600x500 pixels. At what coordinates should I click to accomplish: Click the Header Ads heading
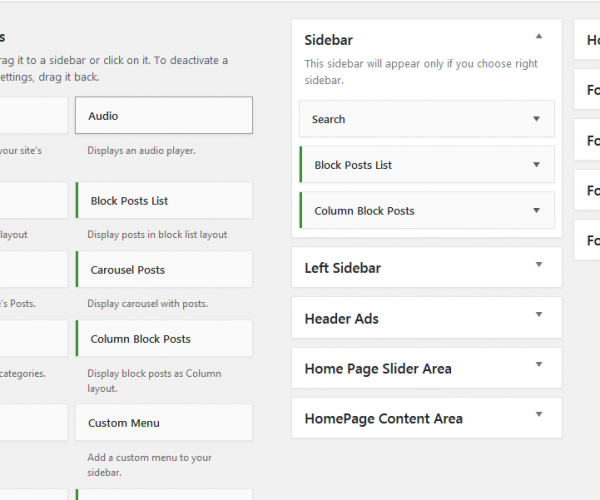(x=341, y=319)
